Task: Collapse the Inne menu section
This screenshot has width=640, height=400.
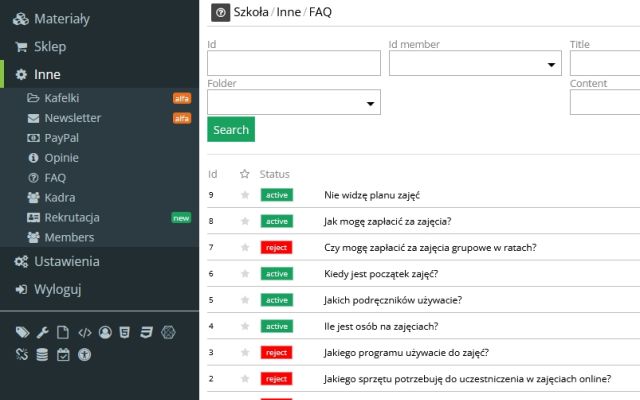Action: point(47,74)
